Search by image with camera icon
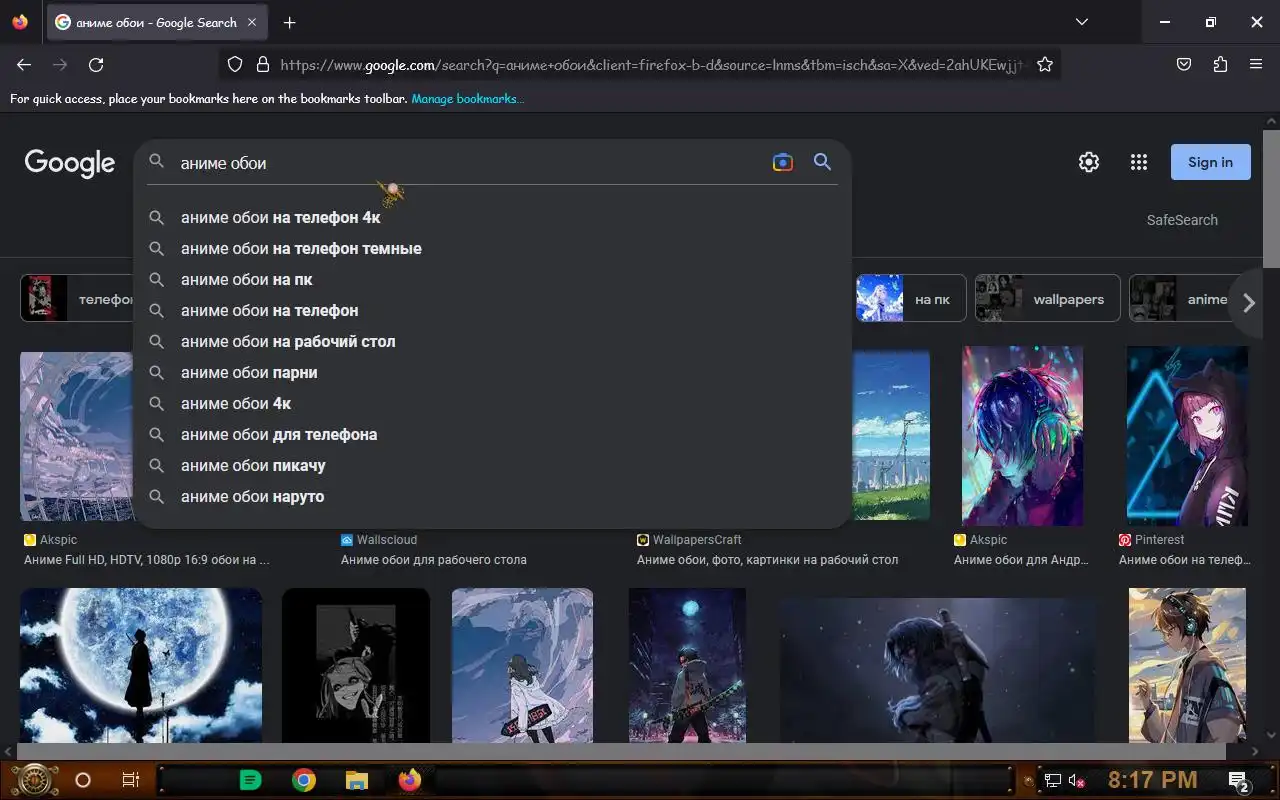Image resolution: width=1280 pixels, height=800 pixels. point(783,162)
